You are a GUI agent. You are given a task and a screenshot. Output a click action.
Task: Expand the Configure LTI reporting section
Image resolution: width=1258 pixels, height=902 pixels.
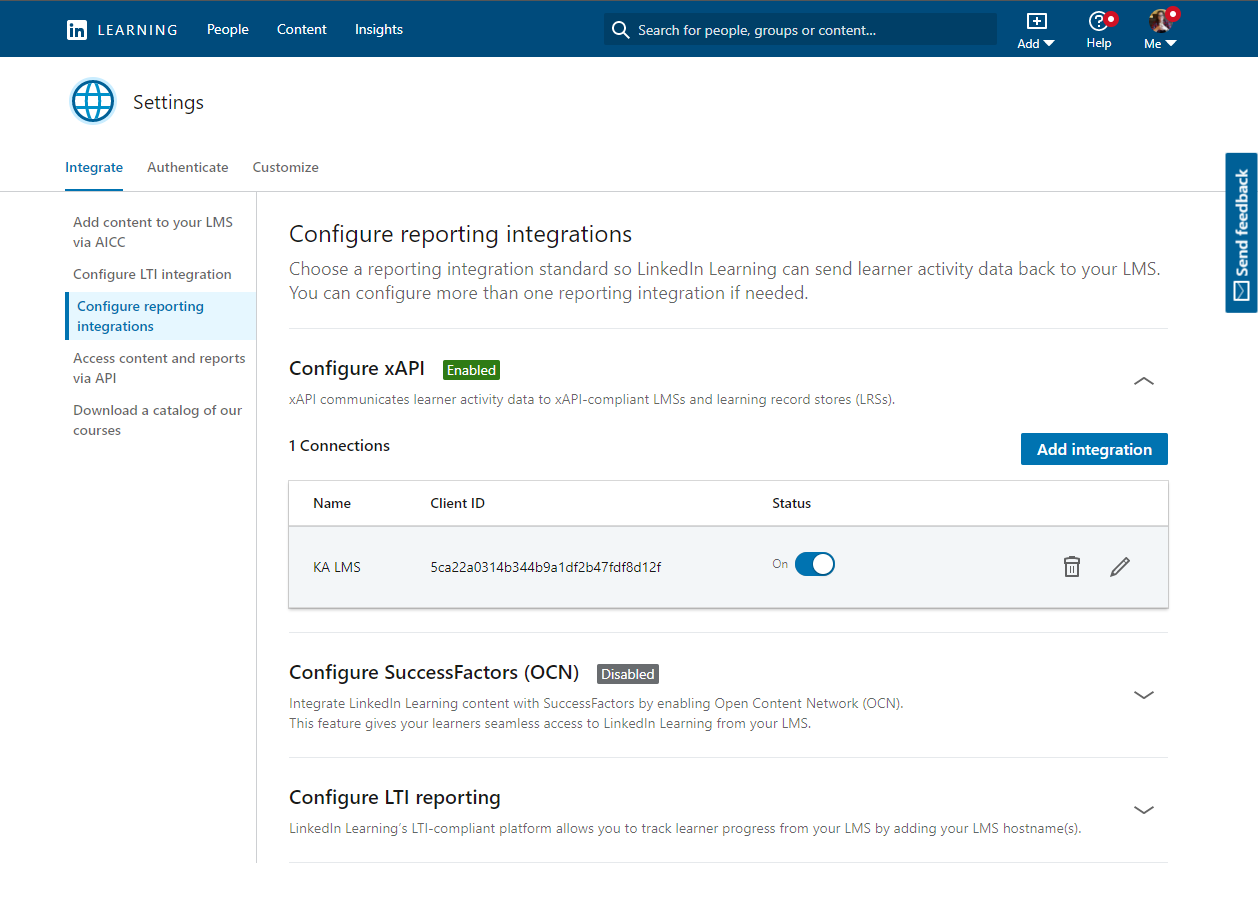(1143, 809)
